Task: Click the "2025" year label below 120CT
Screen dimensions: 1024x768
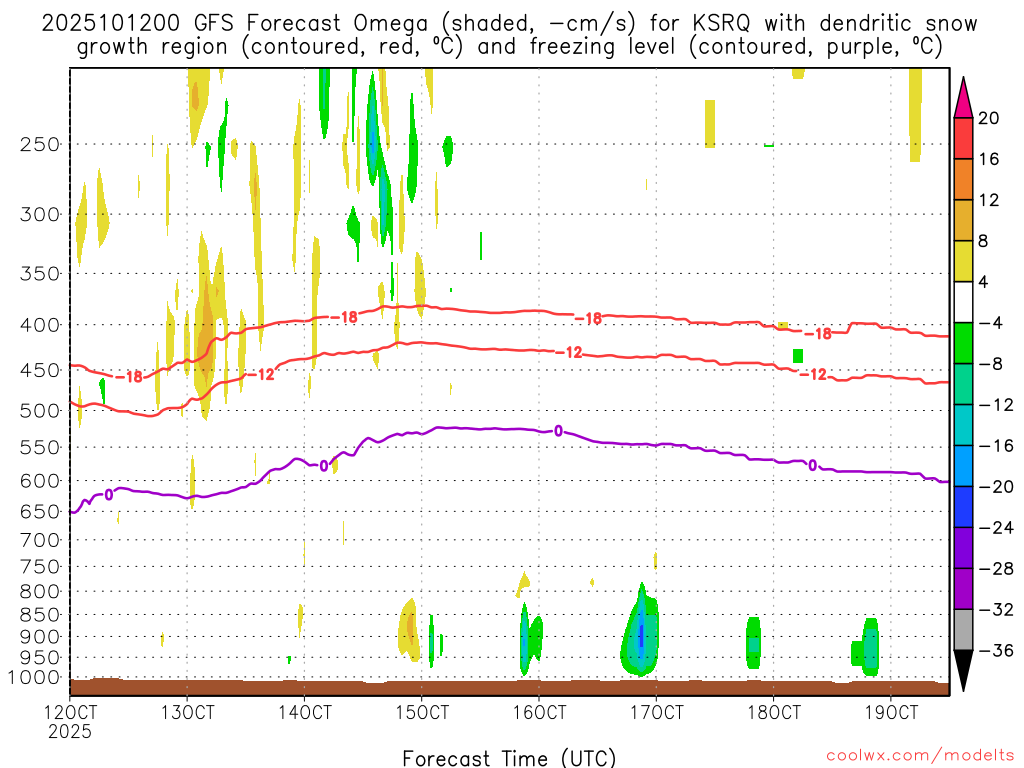Action: pos(70,731)
